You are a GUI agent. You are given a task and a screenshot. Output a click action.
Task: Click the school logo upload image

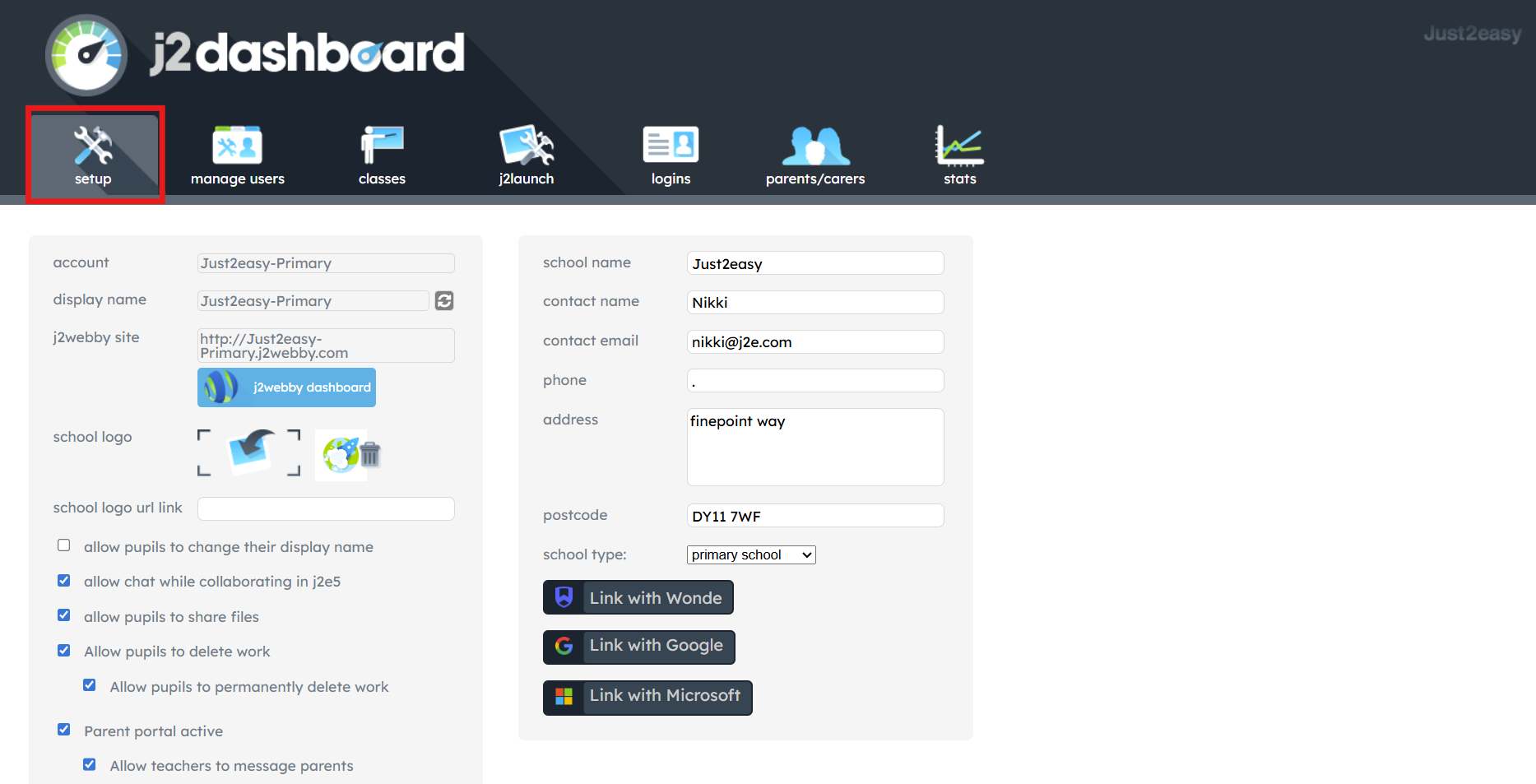249,452
